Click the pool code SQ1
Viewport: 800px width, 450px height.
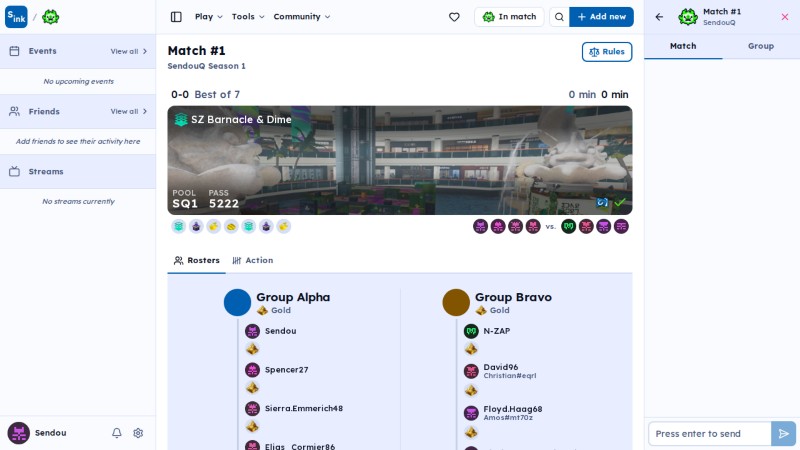click(x=185, y=204)
